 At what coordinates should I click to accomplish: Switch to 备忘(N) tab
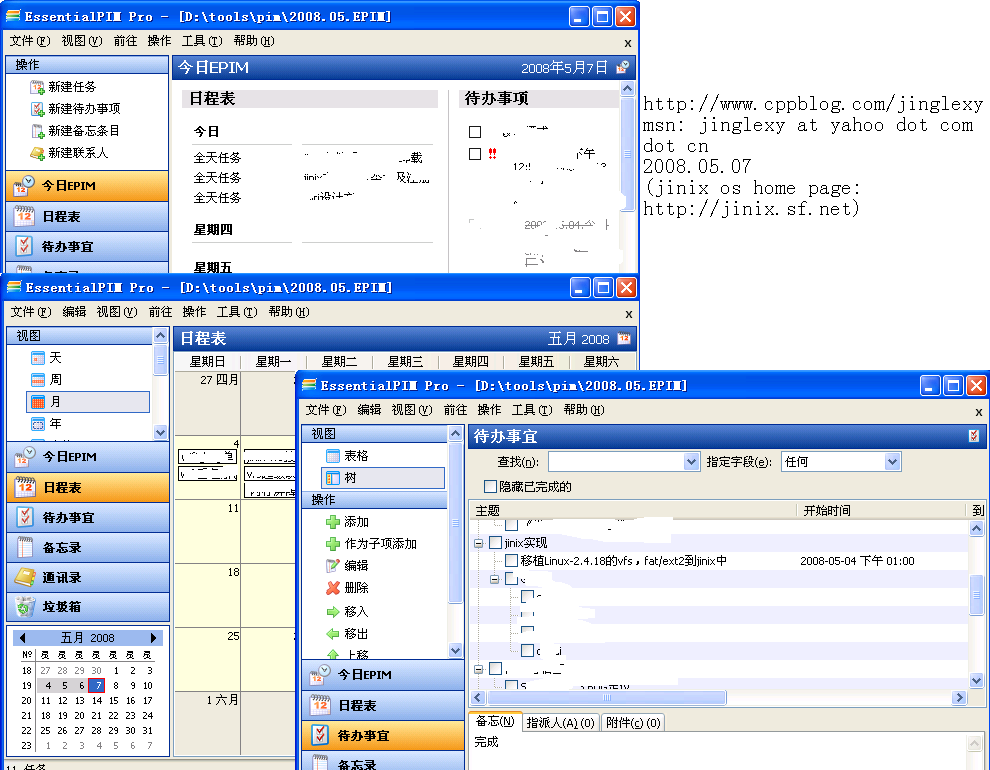coord(495,721)
